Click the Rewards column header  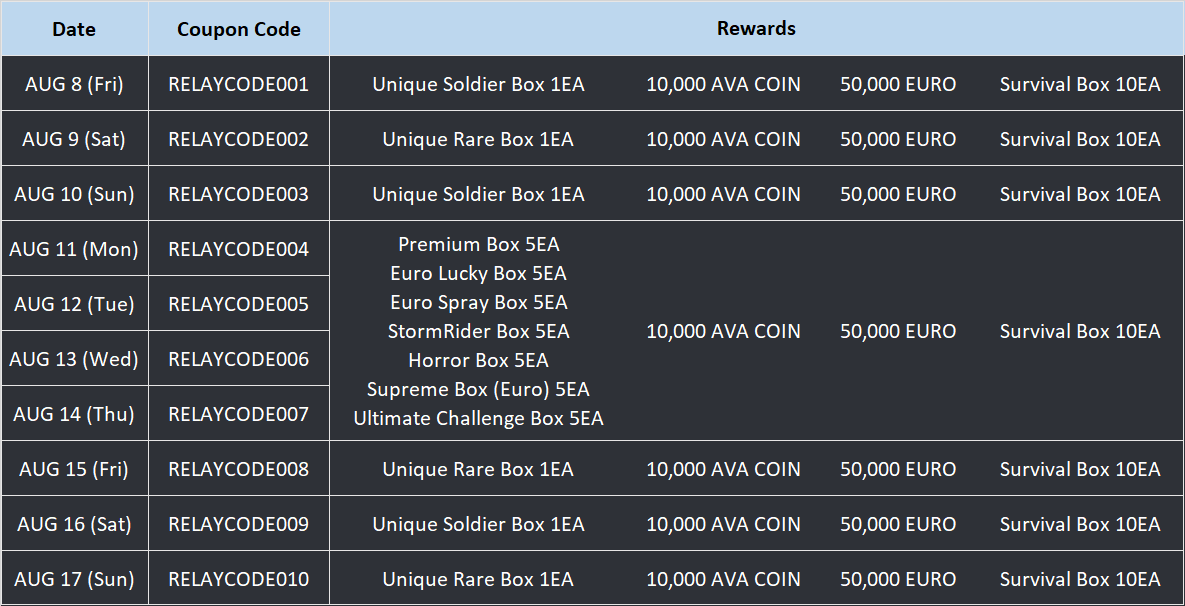tap(756, 29)
